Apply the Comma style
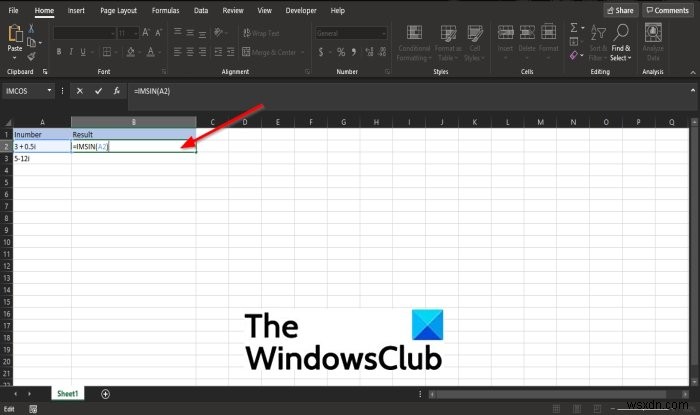This screenshot has height=415, width=700. [354, 52]
